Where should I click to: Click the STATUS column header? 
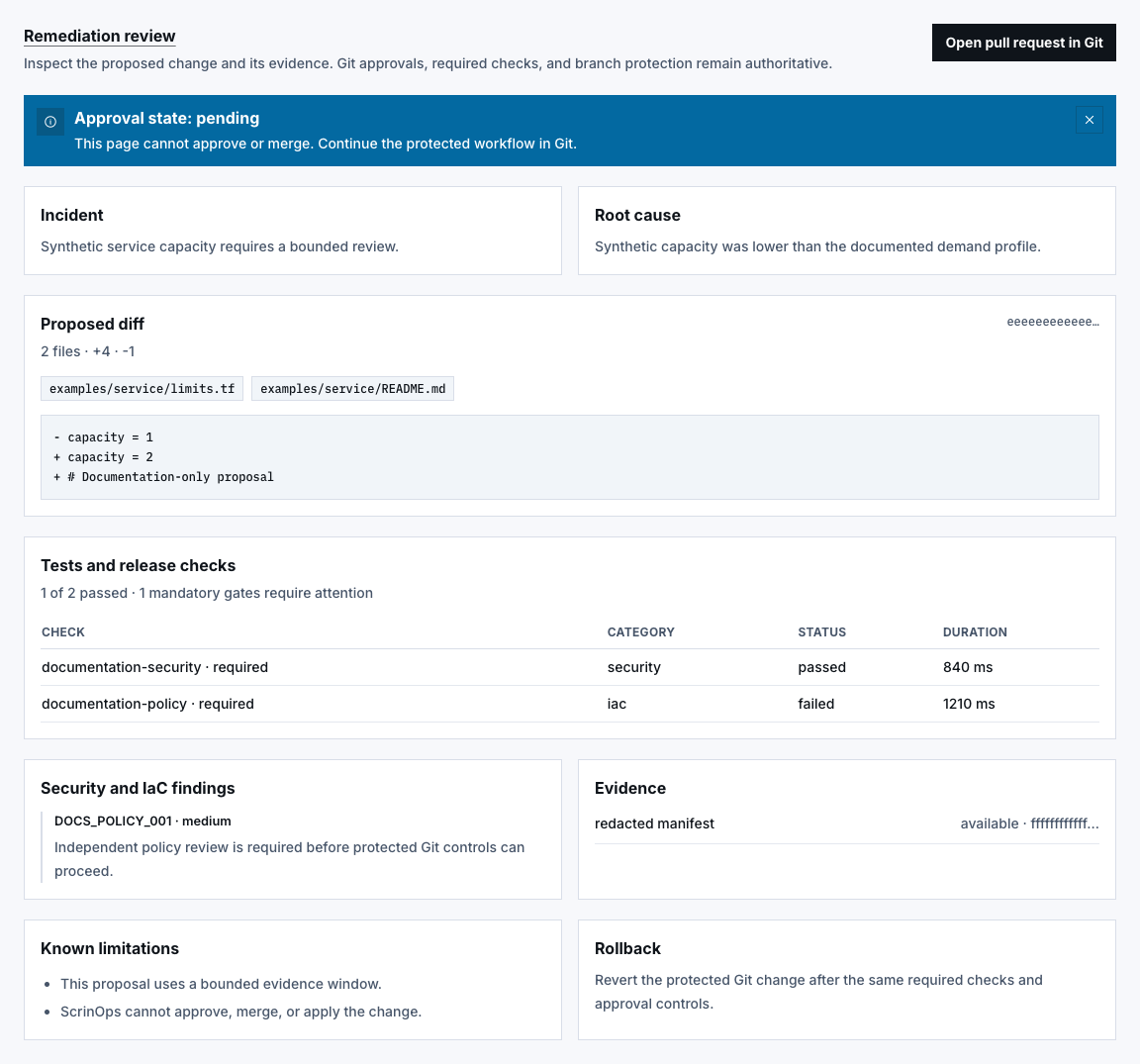point(821,632)
